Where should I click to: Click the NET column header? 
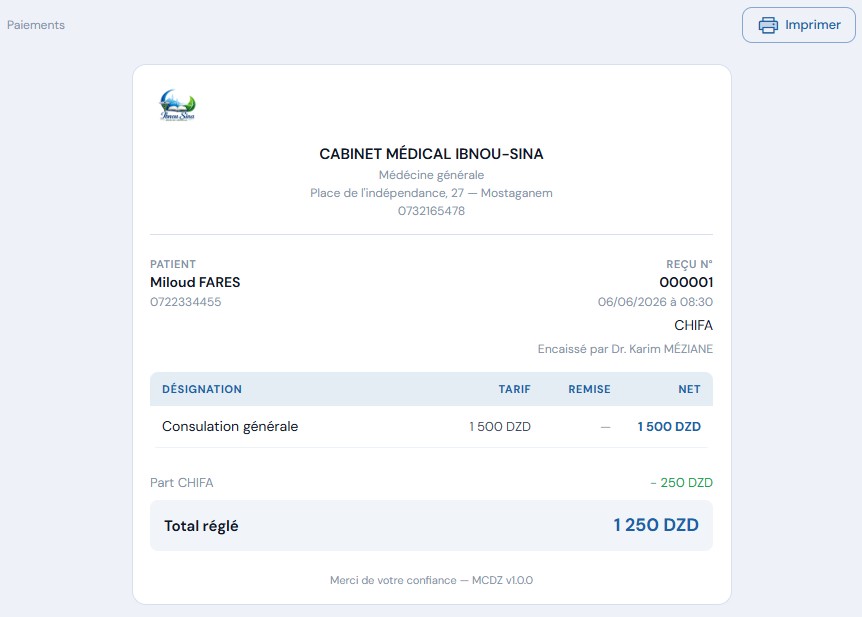[689, 389]
